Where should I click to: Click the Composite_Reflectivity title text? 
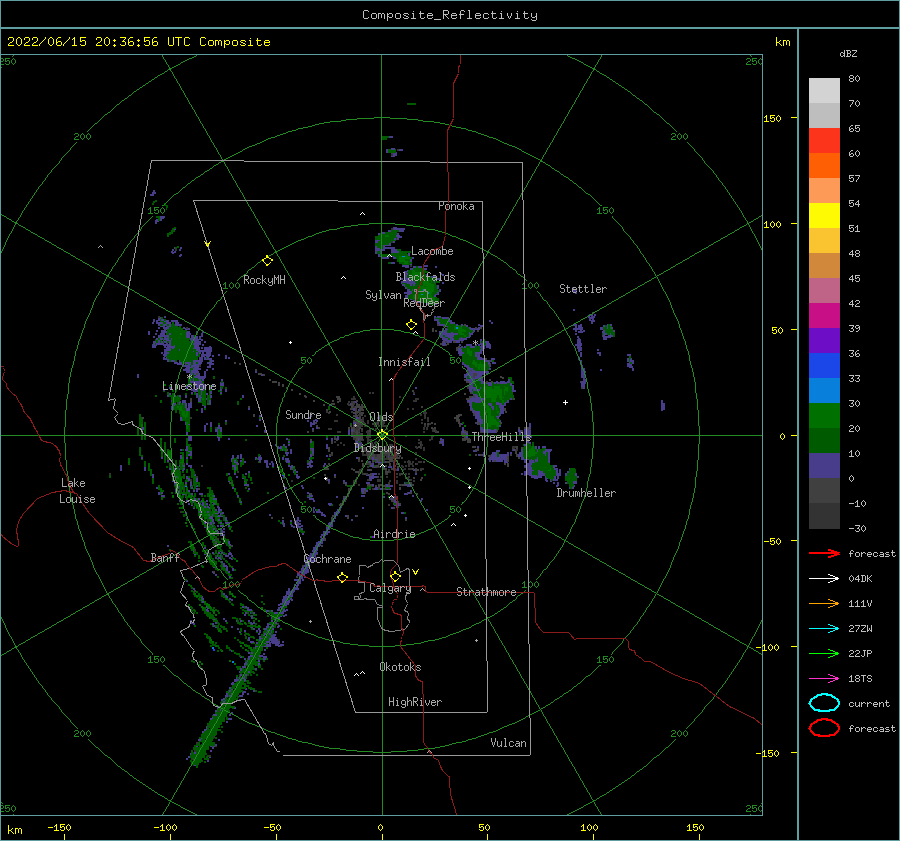point(450,15)
